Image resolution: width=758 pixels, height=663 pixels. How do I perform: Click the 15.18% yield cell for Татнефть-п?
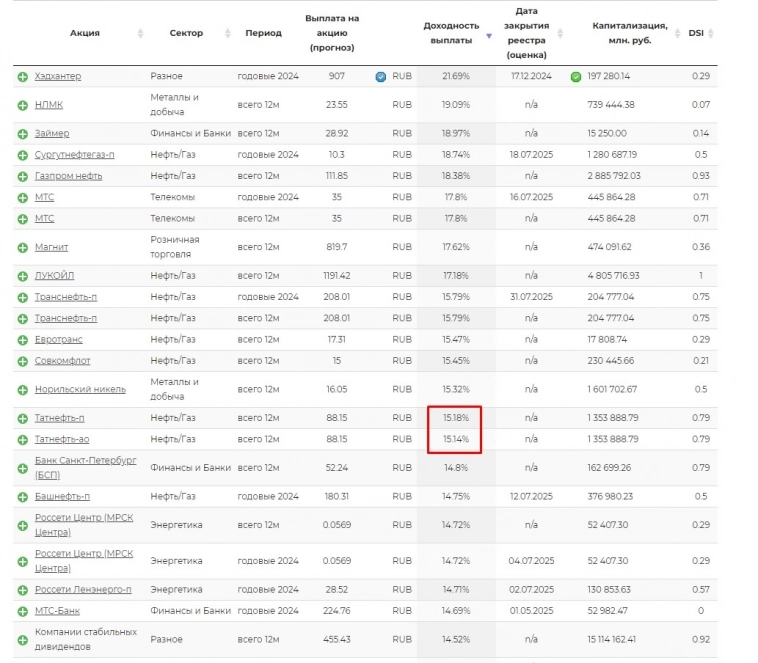coord(455,418)
